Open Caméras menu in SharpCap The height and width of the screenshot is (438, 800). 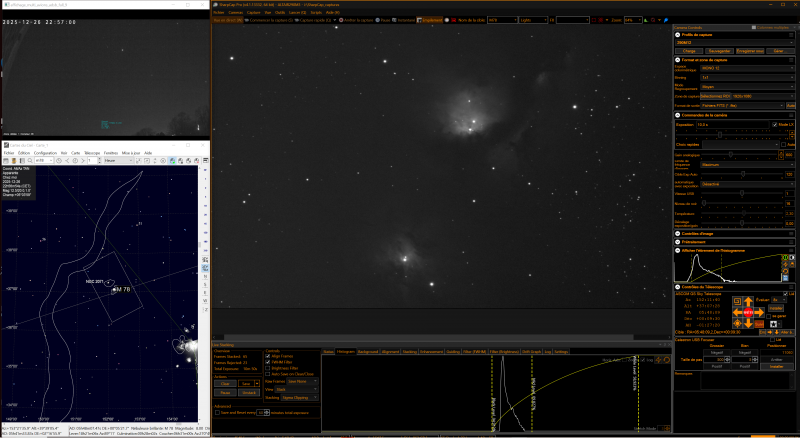click(236, 12)
